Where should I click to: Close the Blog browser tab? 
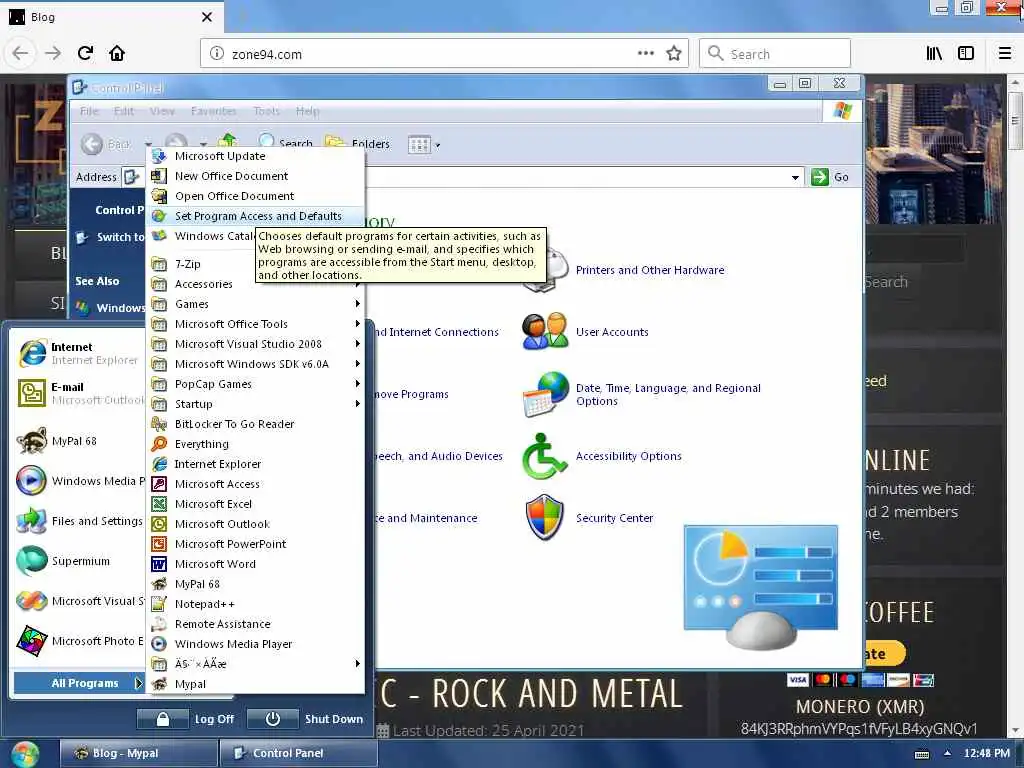(206, 17)
